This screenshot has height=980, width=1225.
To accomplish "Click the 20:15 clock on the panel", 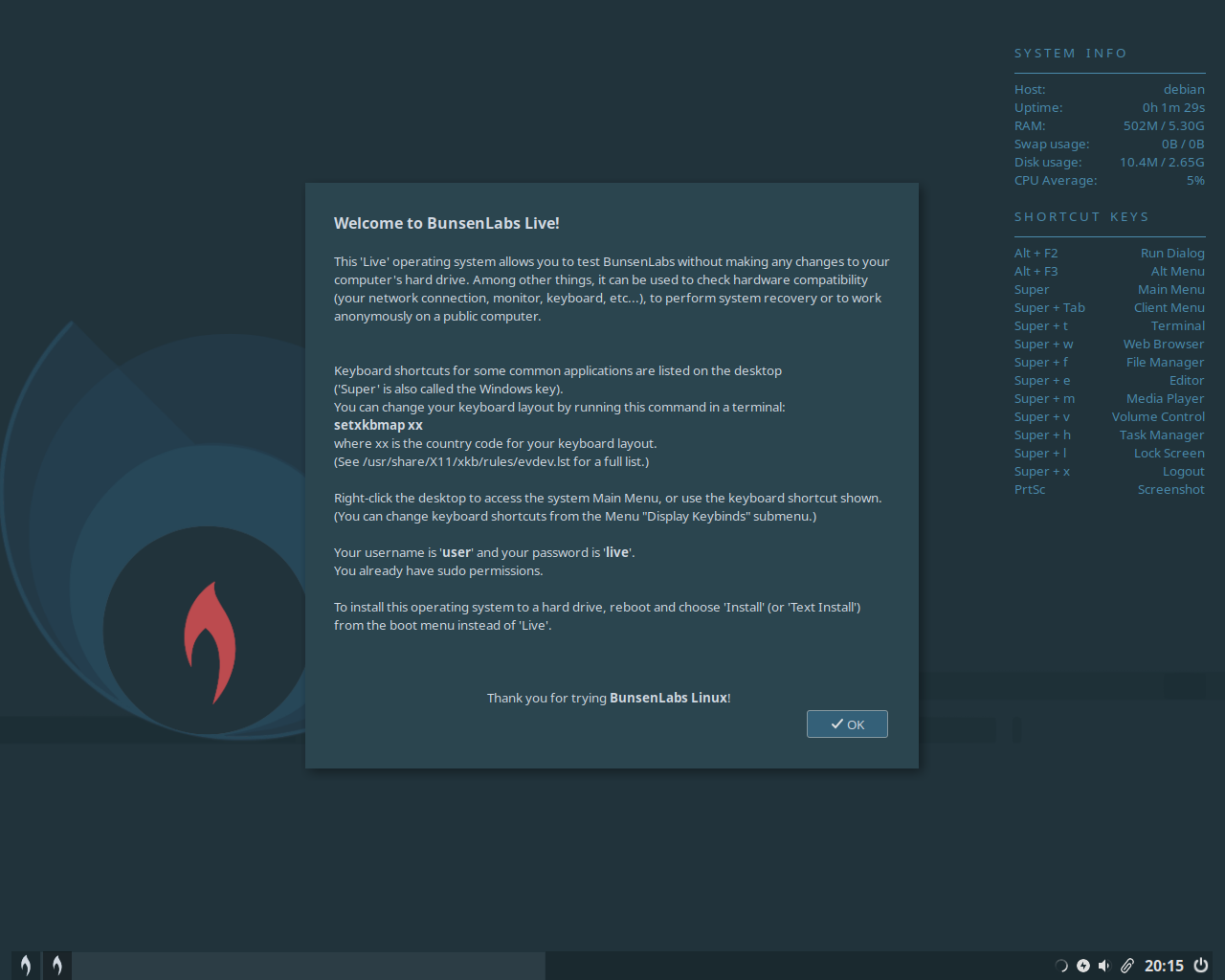I will (1164, 966).
